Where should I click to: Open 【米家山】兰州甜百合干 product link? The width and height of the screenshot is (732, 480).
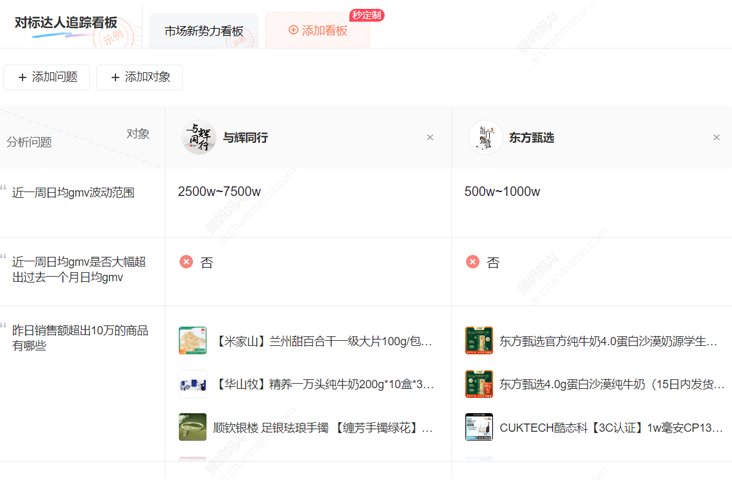[323, 341]
